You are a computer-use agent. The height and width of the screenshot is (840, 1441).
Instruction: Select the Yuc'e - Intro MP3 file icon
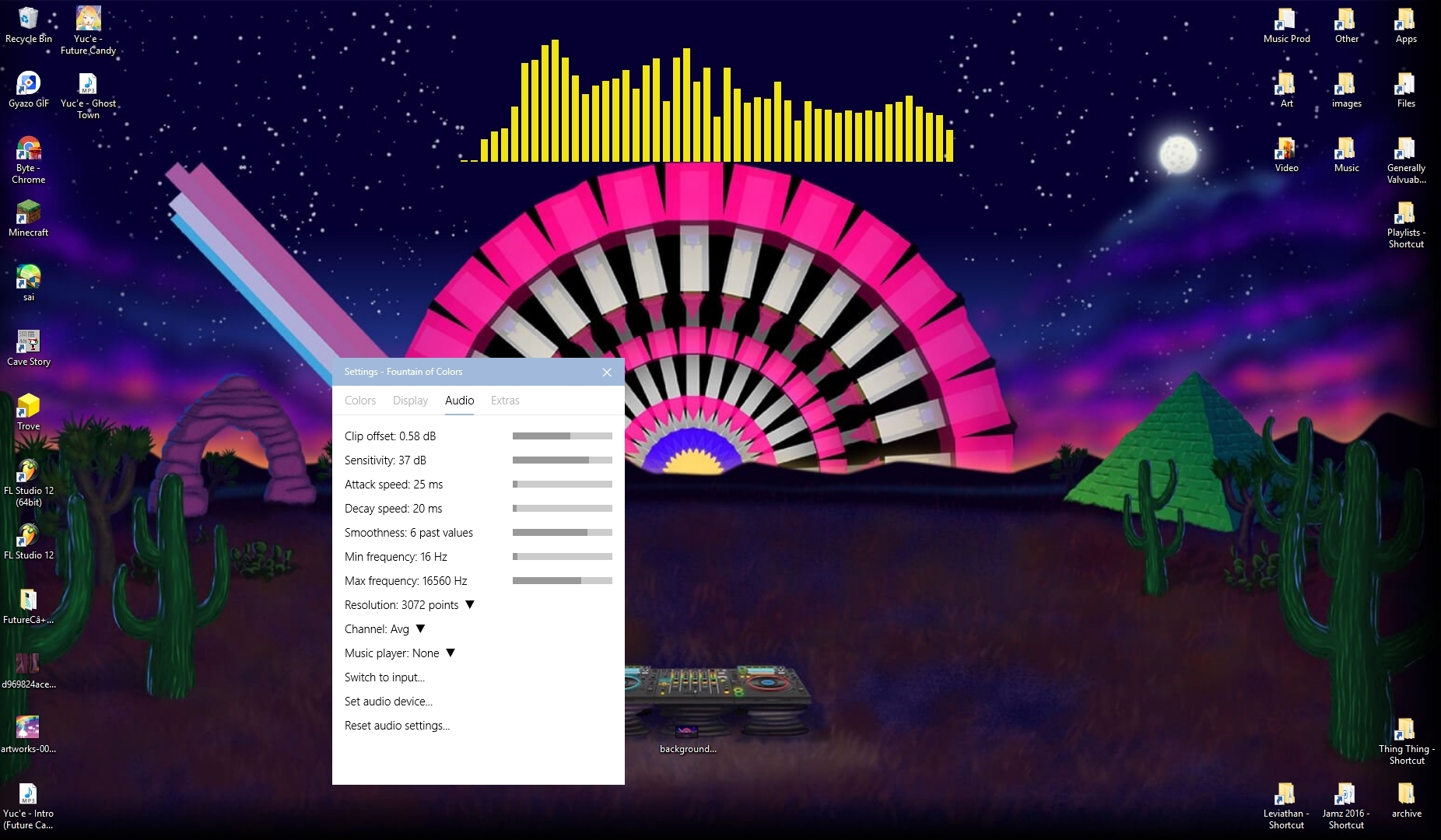click(x=29, y=806)
